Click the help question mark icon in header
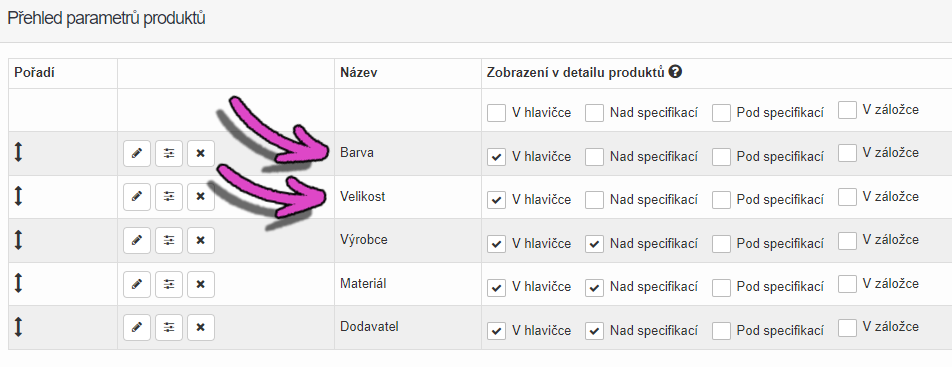Image resolution: width=952 pixels, height=367 pixels. pos(675,72)
